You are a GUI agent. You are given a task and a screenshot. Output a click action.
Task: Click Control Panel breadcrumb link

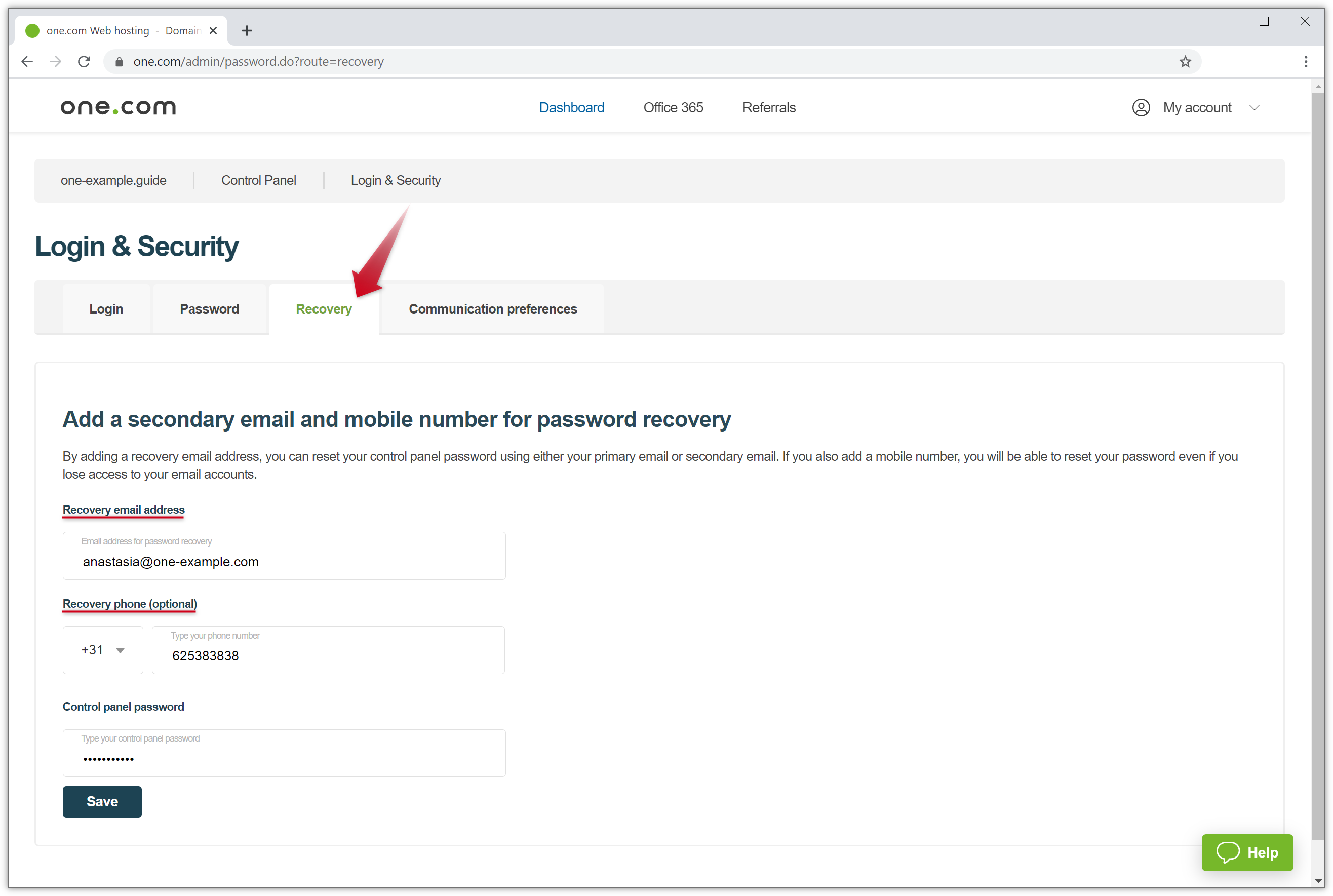tap(258, 181)
